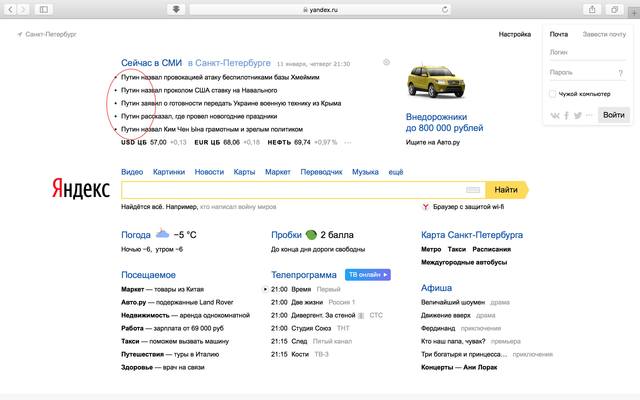The height and width of the screenshot is (400, 640).
Task: Click the weather cloud icon
Action: [x=162, y=233]
